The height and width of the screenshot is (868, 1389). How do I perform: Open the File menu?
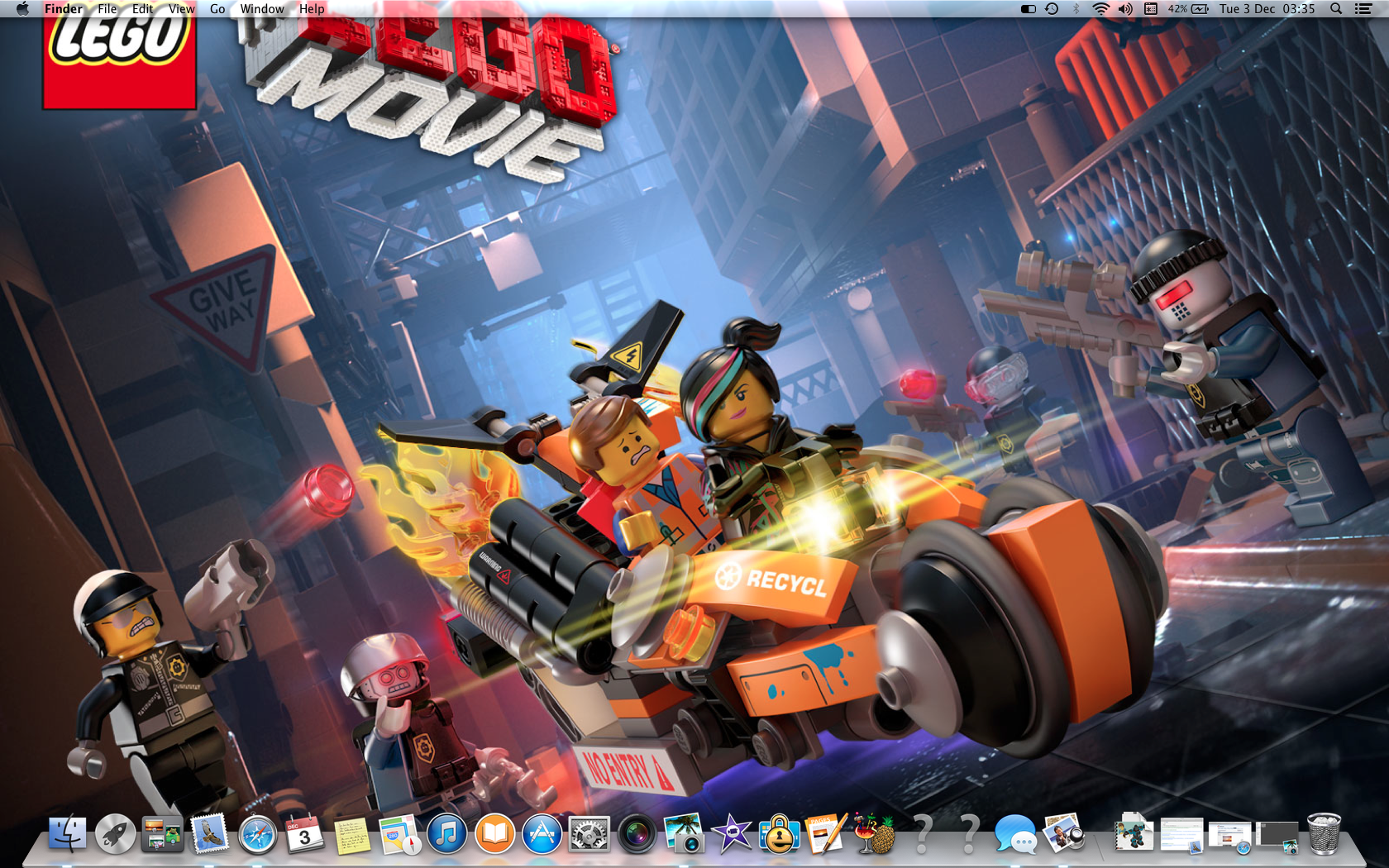[x=107, y=9]
